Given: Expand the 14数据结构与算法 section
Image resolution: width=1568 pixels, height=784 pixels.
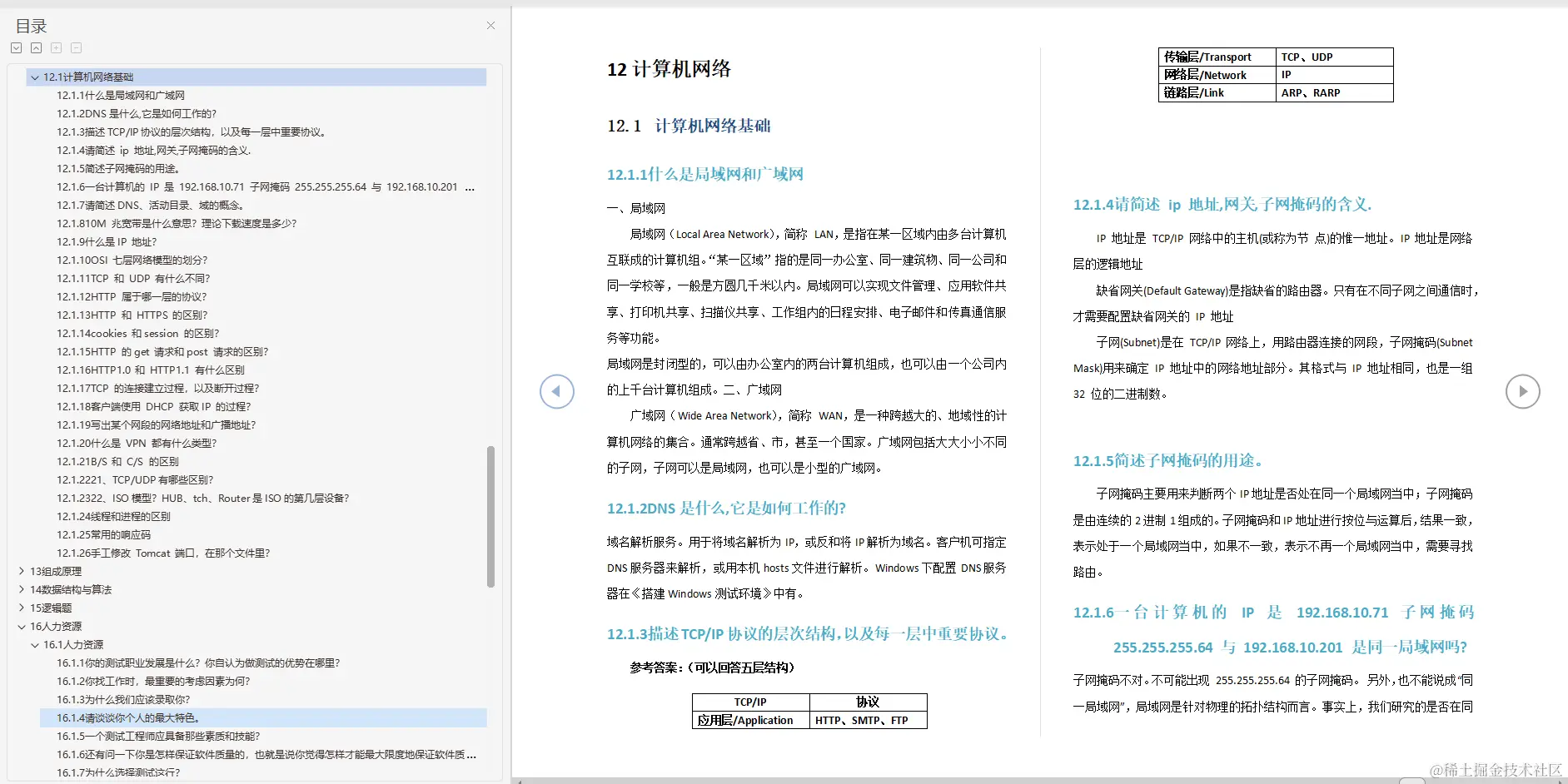Looking at the screenshot, I should click(x=21, y=589).
